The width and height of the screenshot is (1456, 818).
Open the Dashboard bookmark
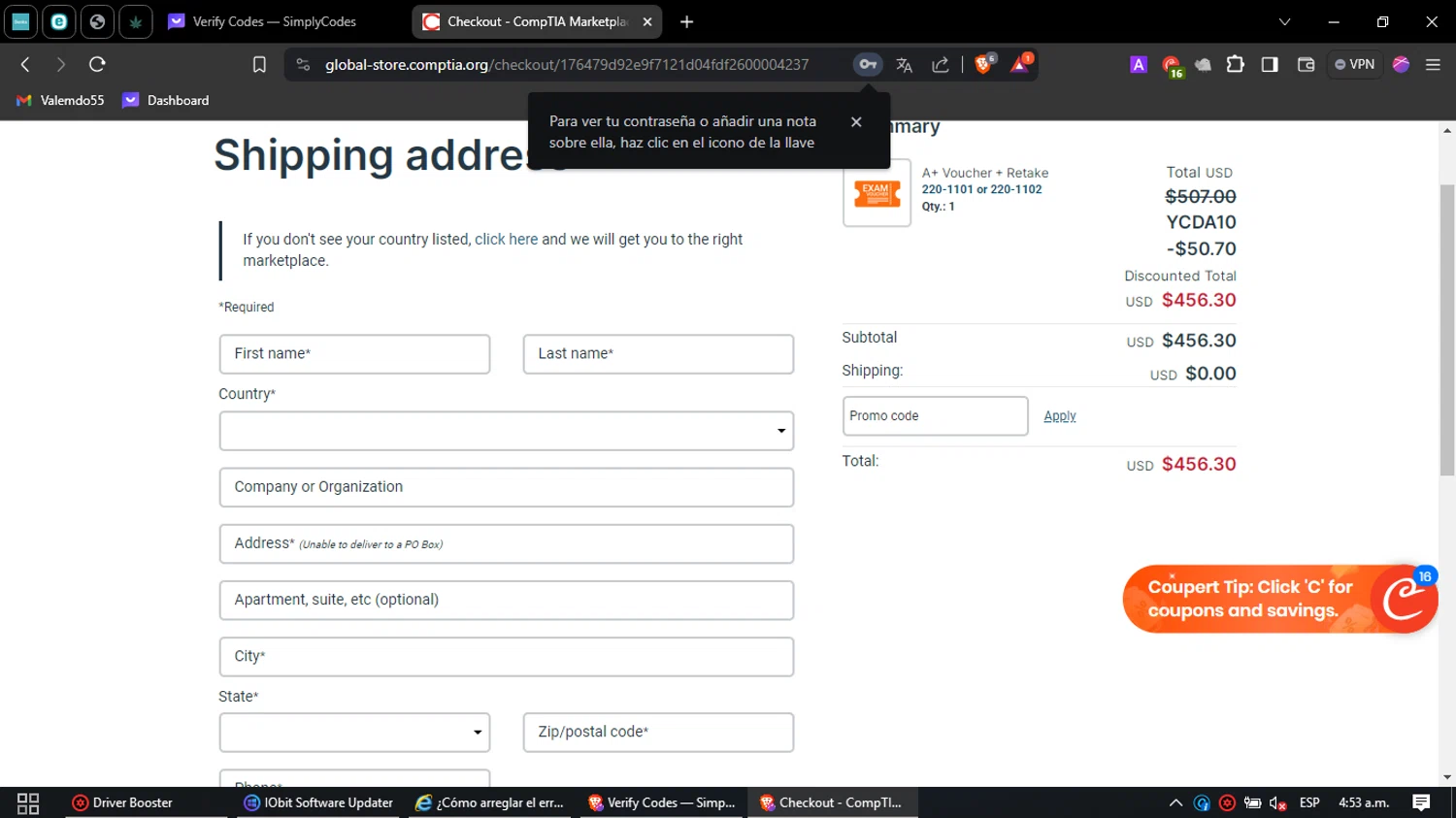pyautogui.click(x=166, y=100)
